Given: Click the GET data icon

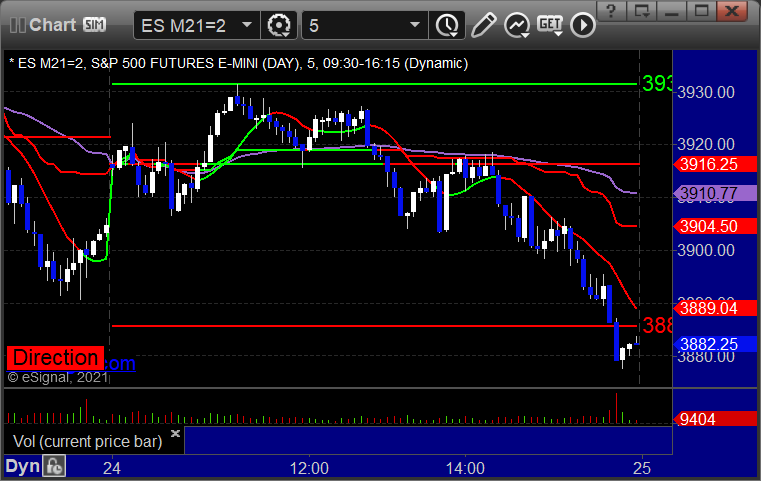Looking at the screenshot, I should click(x=550, y=25).
